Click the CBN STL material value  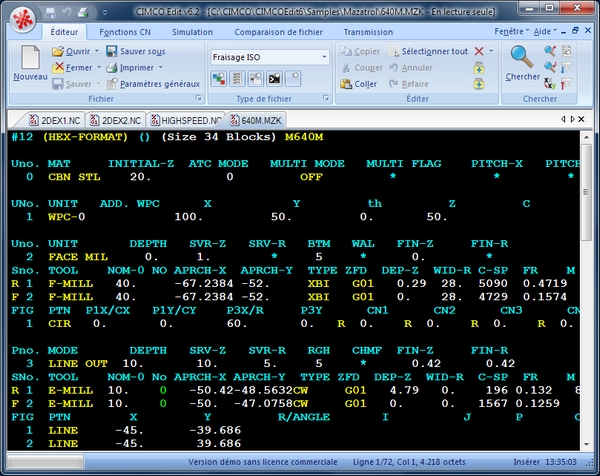[74, 177]
